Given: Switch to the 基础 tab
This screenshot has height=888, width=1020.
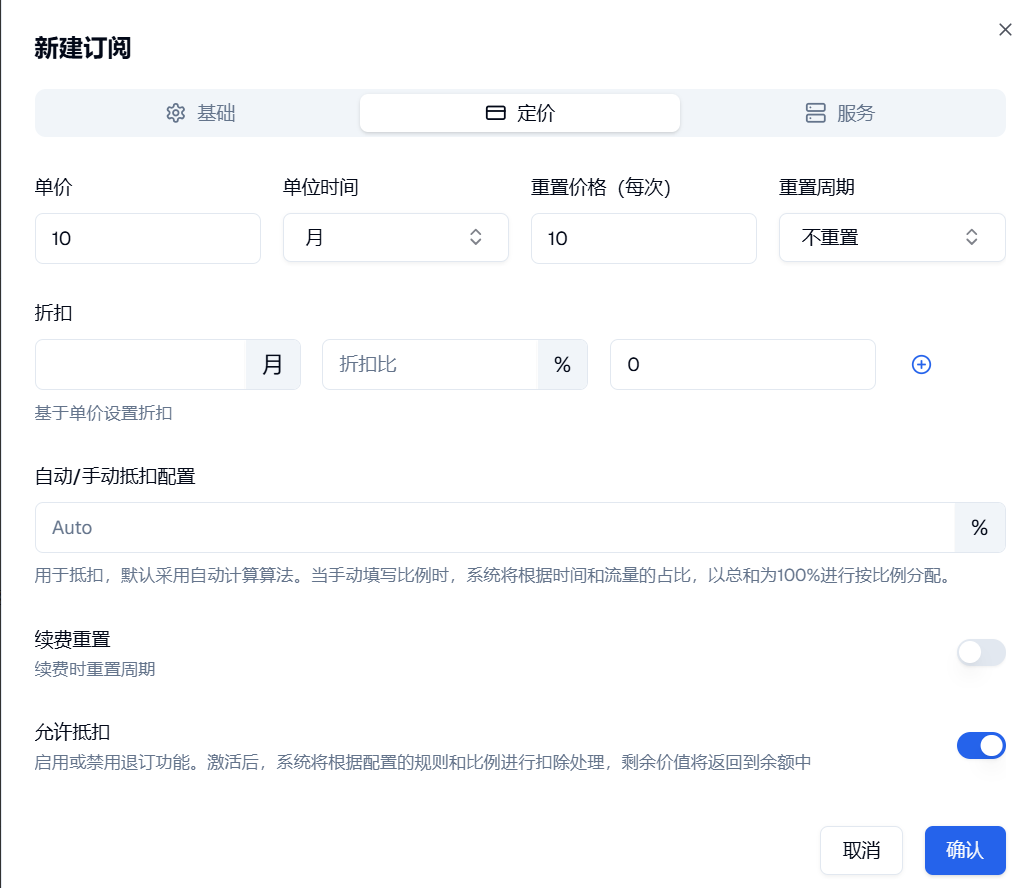Looking at the screenshot, I should point(200,113).
